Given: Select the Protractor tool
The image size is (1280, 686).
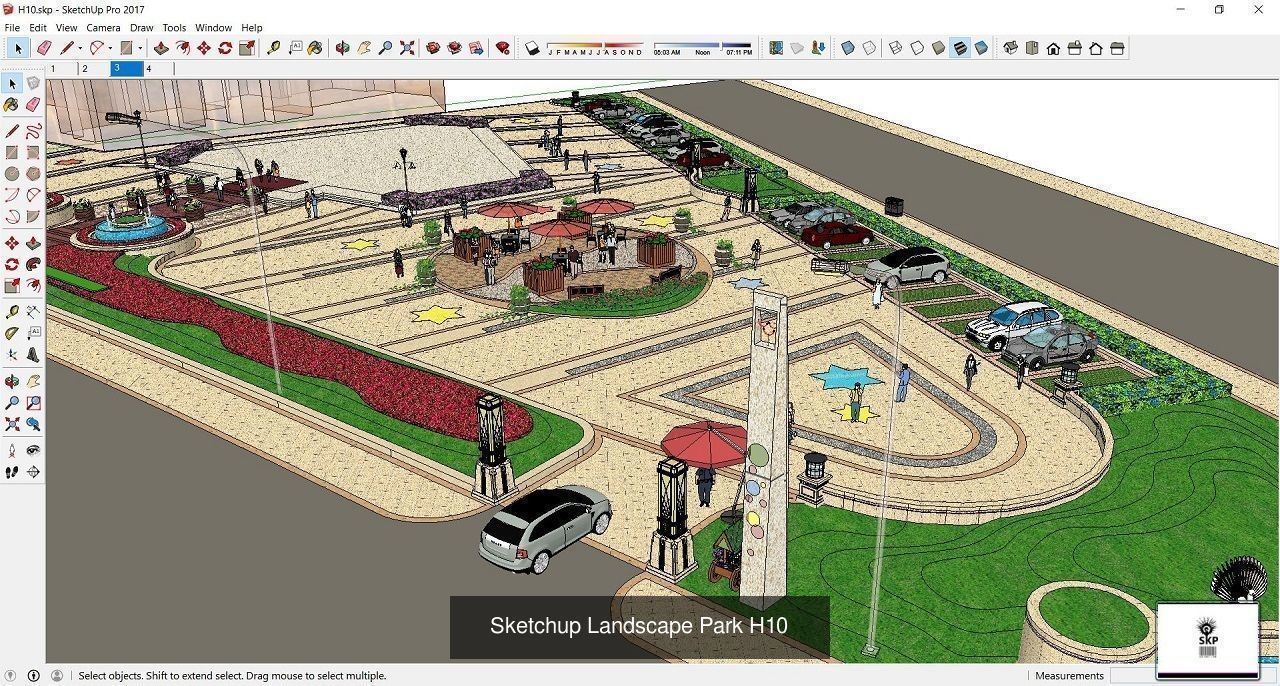Looking at the screenshot, I should pos(12,333).
